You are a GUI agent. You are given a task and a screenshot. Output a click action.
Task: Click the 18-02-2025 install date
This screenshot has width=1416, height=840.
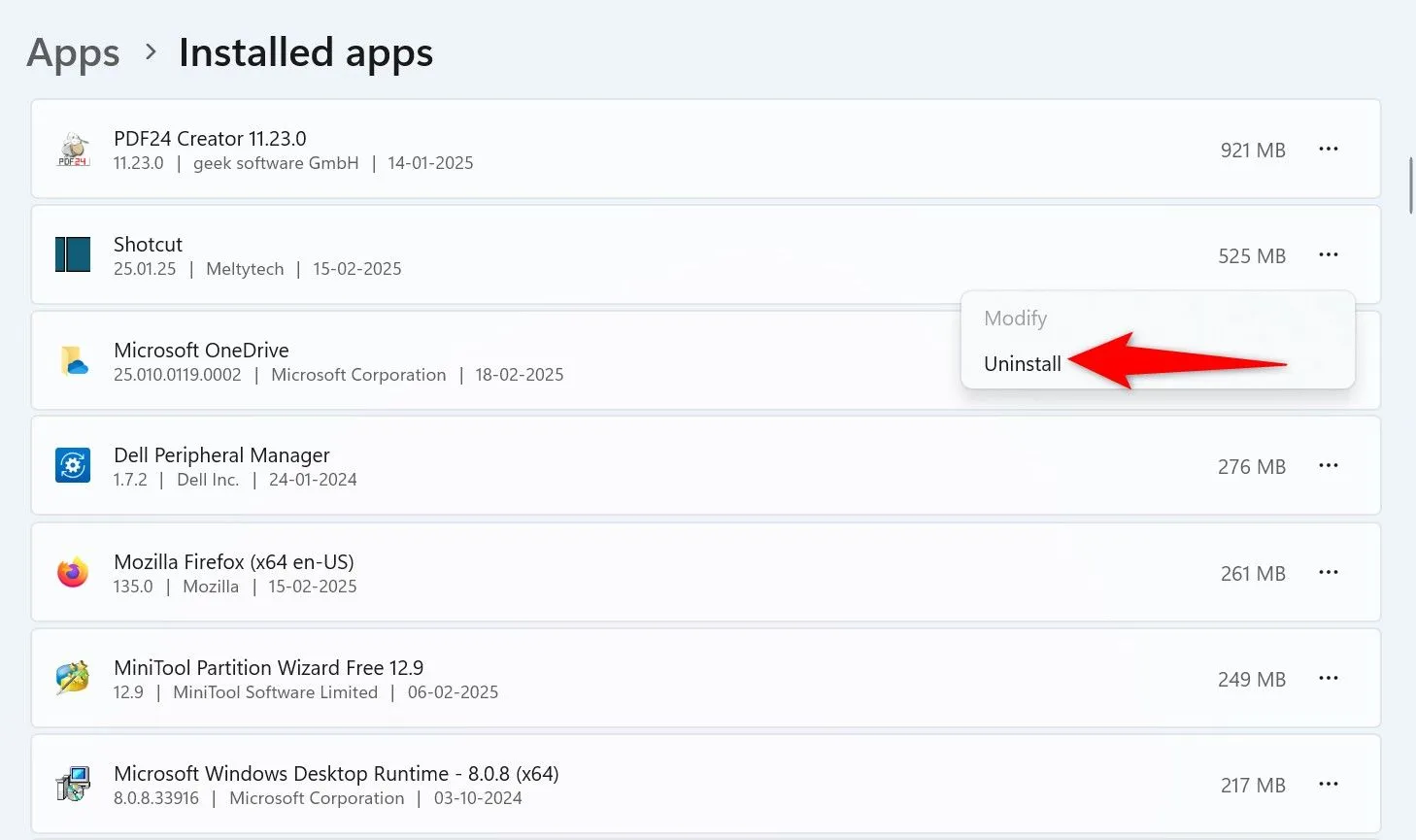[x=520, y=375]
